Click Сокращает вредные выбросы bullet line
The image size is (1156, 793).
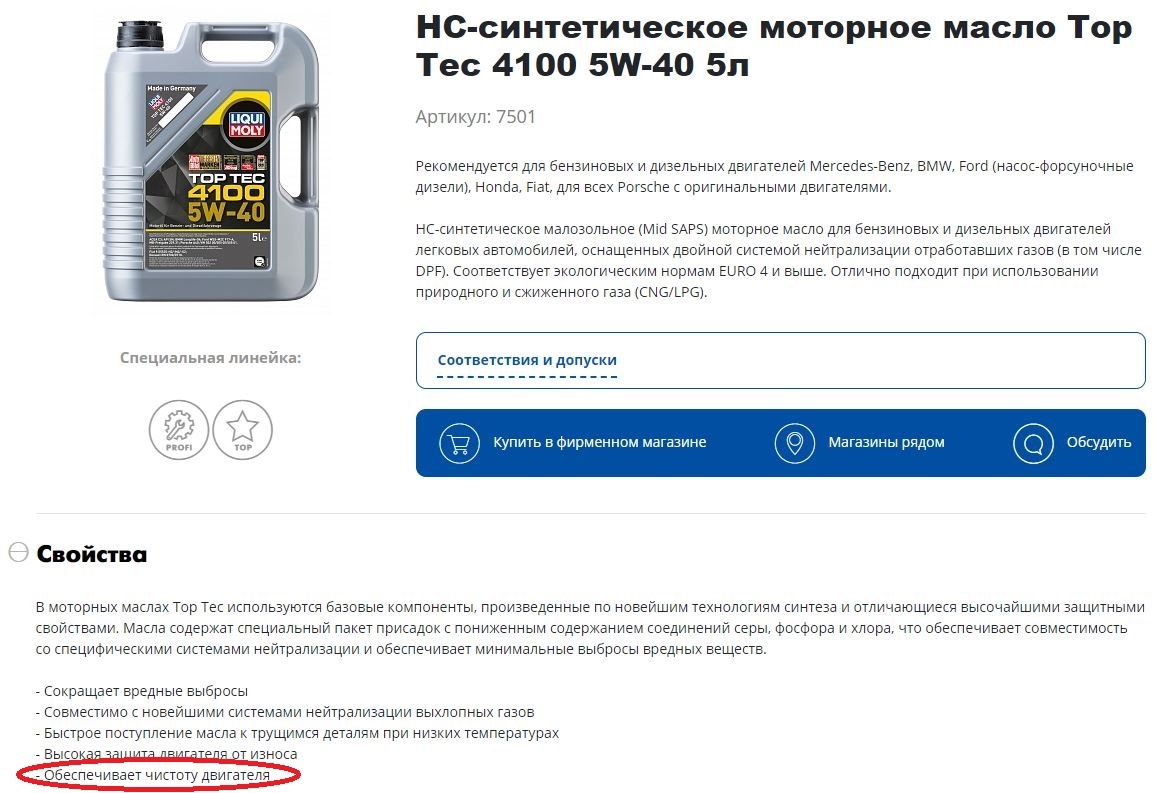[142, 691]
